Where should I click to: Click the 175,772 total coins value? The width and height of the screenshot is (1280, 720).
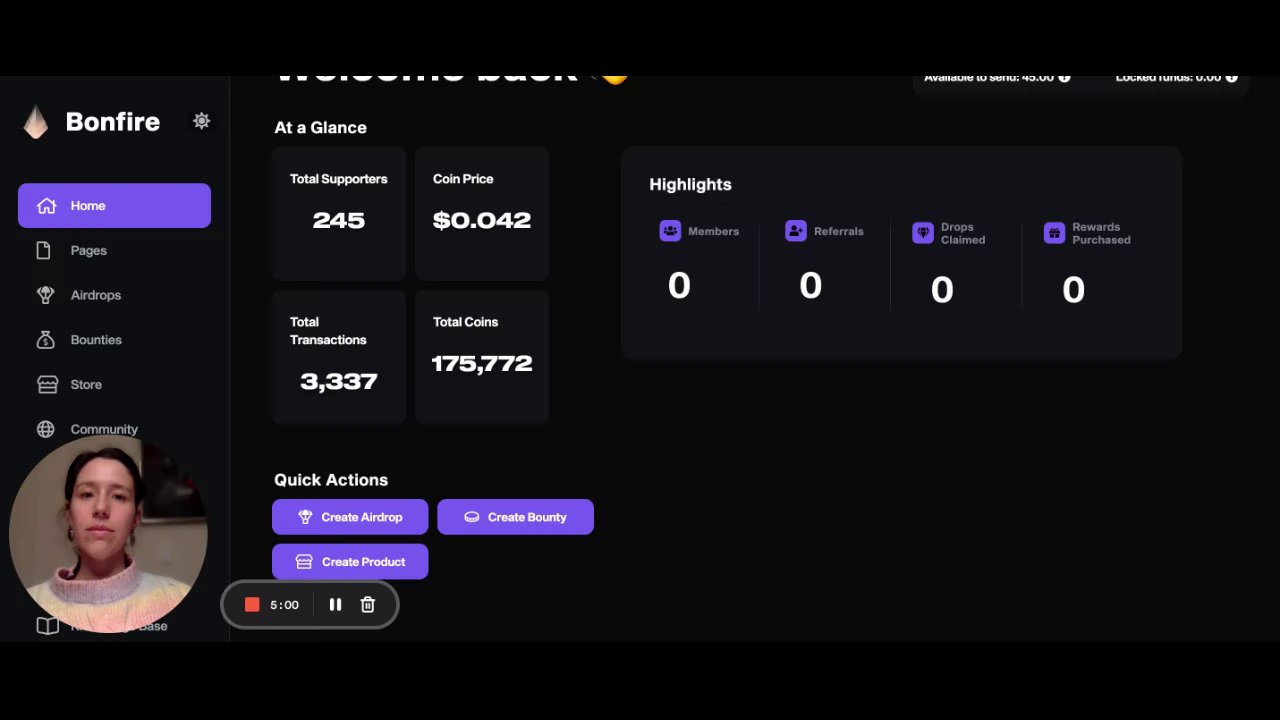point(482,364)
